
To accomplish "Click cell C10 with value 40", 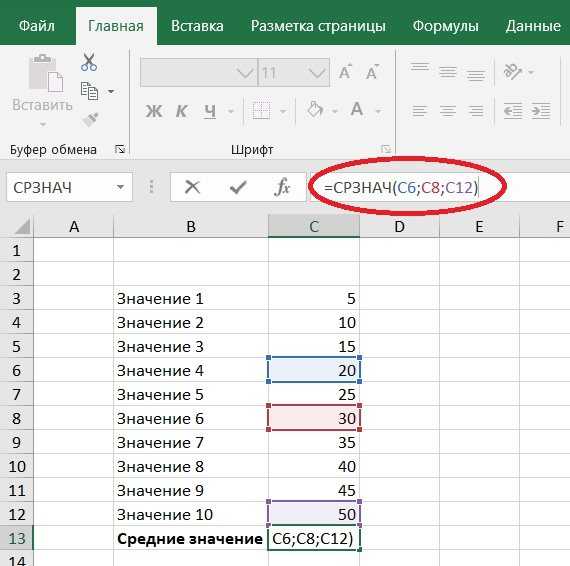I will pyautogui.click(x=314, y=466).
